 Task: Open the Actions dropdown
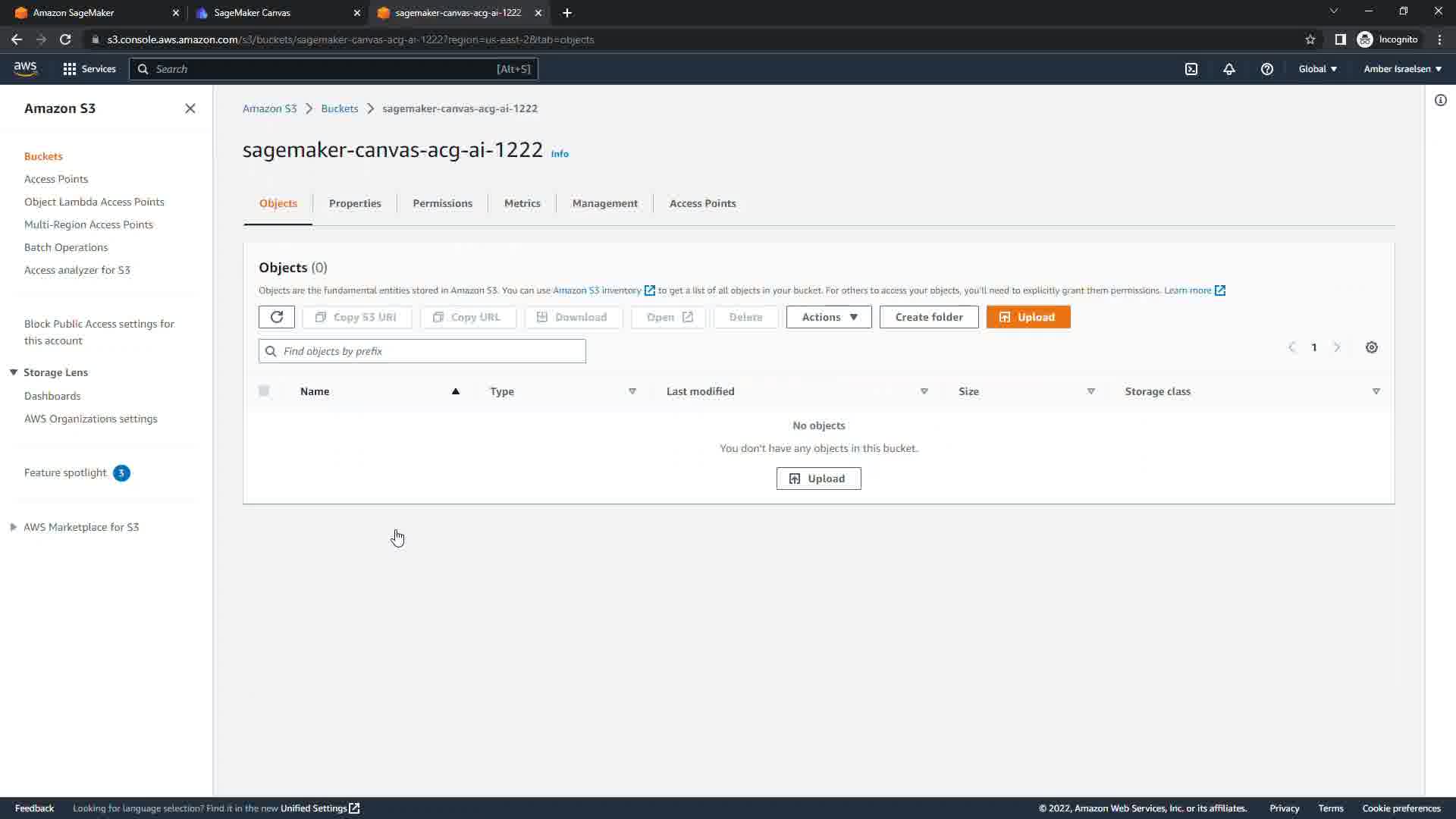coord(829,317)
